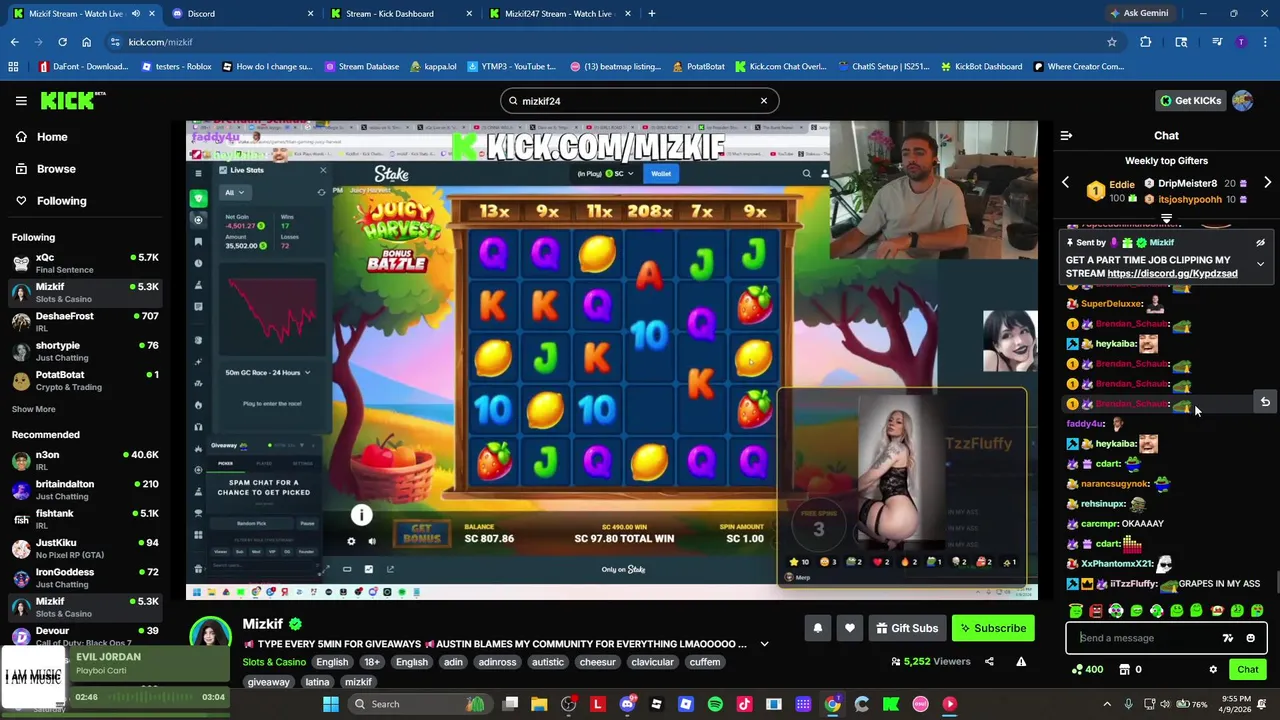Collapse the top gifters leaderboard handle
Screen dimensions: 1280x720
coord(1166,218)
